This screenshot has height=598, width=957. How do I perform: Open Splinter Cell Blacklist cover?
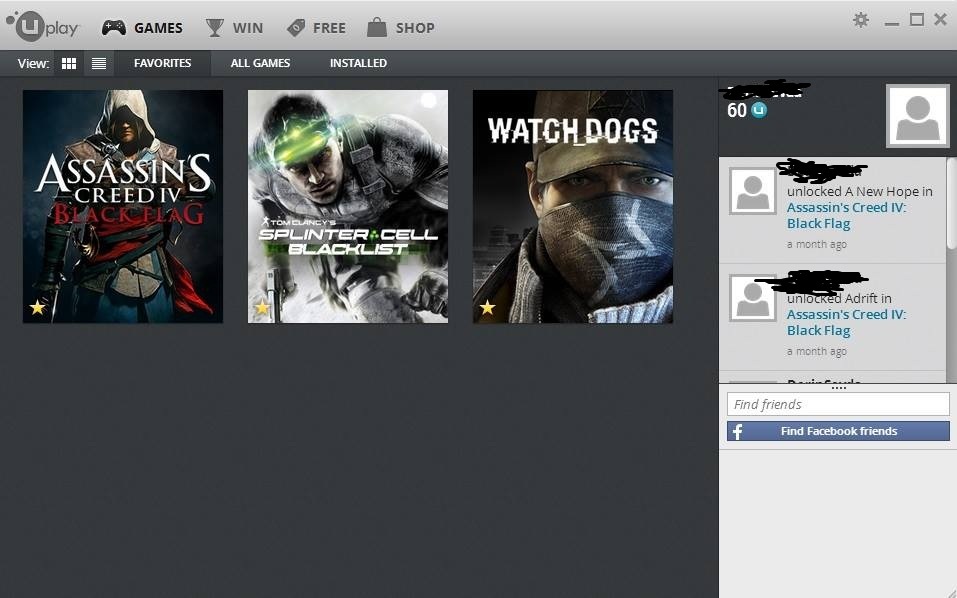tap(348, 206)
